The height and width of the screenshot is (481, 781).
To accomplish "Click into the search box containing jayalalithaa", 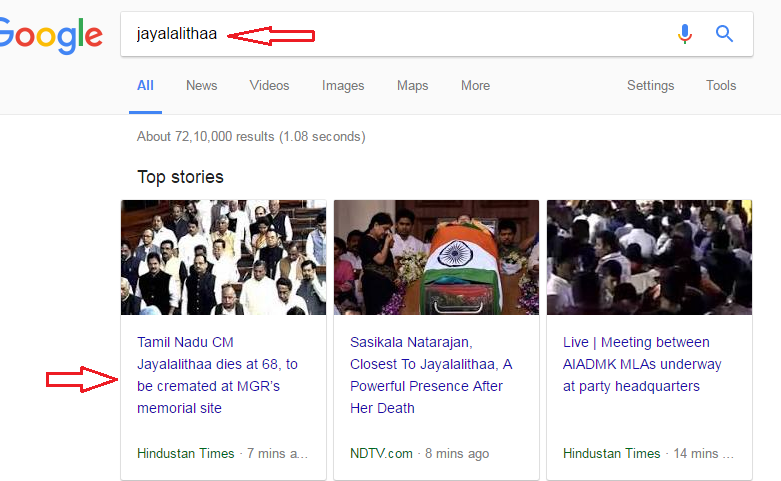I will click(437, 34).
